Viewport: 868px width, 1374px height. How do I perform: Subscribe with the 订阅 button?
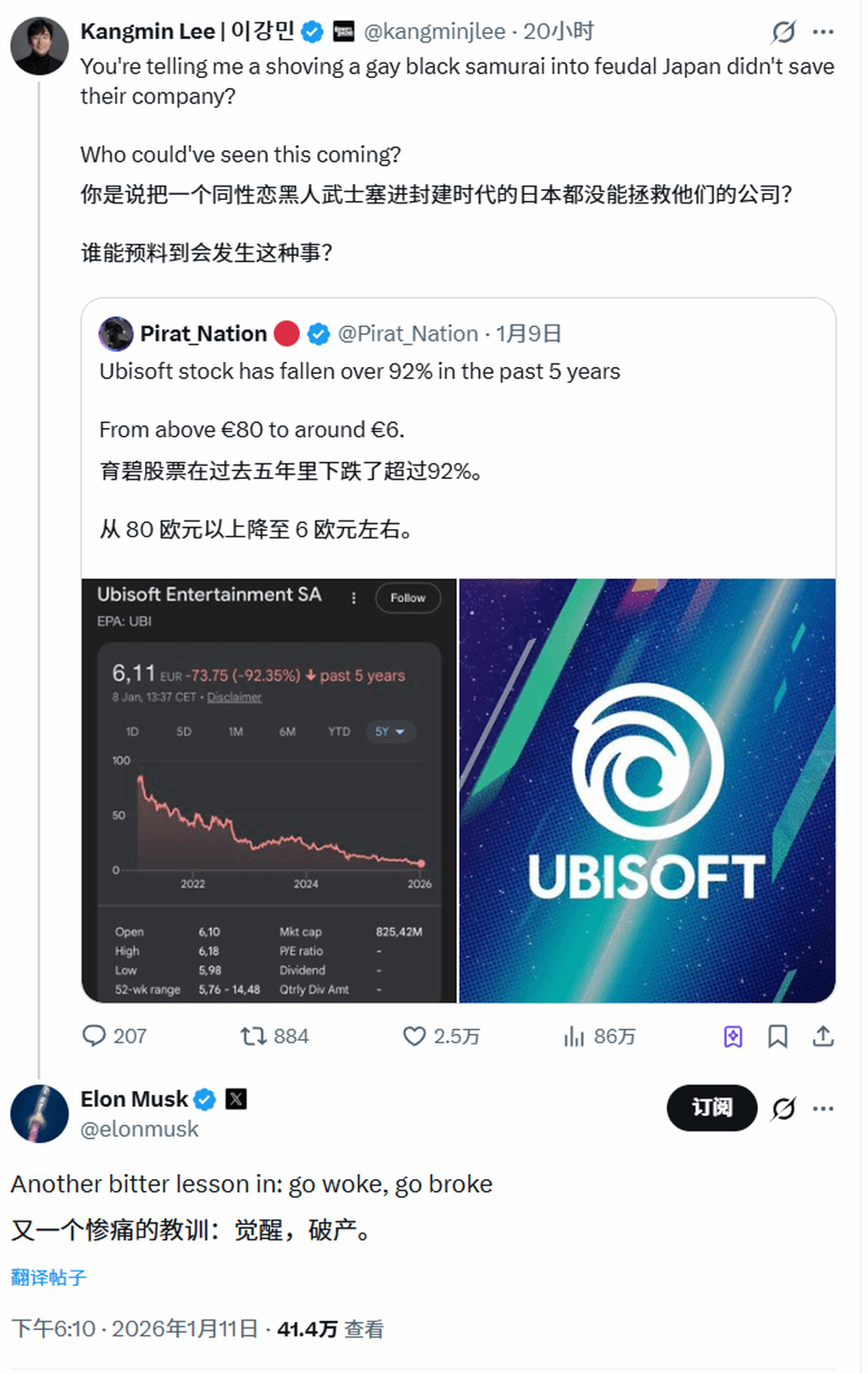point(711,1107)
